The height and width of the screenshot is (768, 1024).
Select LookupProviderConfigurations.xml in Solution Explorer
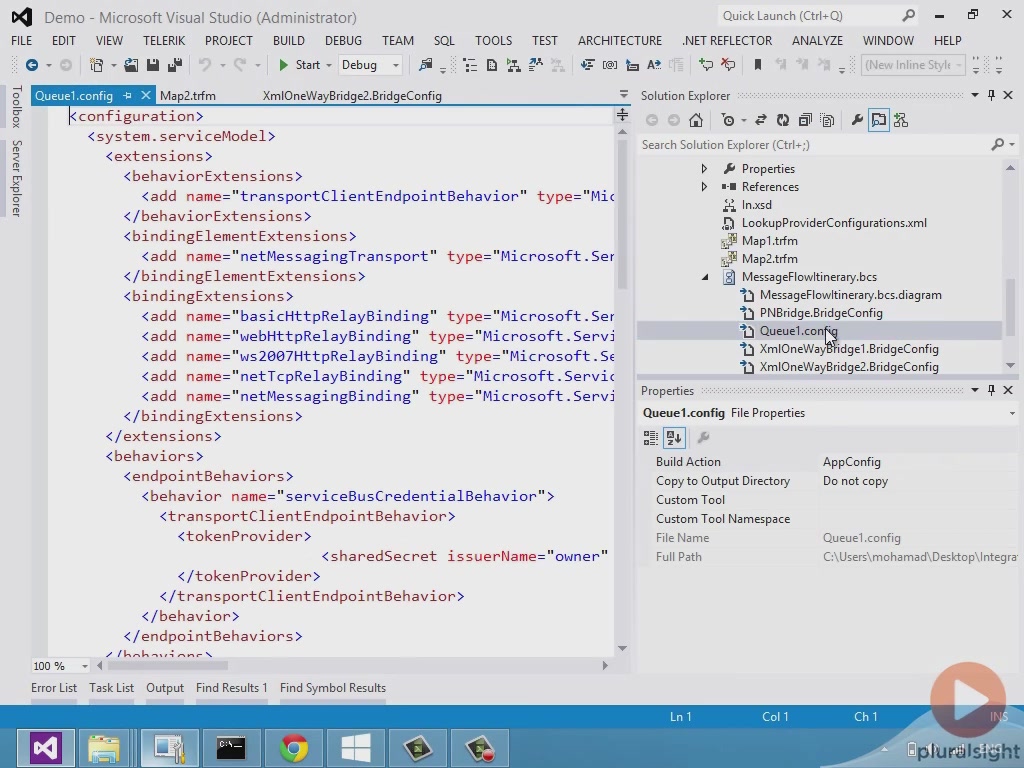click(834, 223)
